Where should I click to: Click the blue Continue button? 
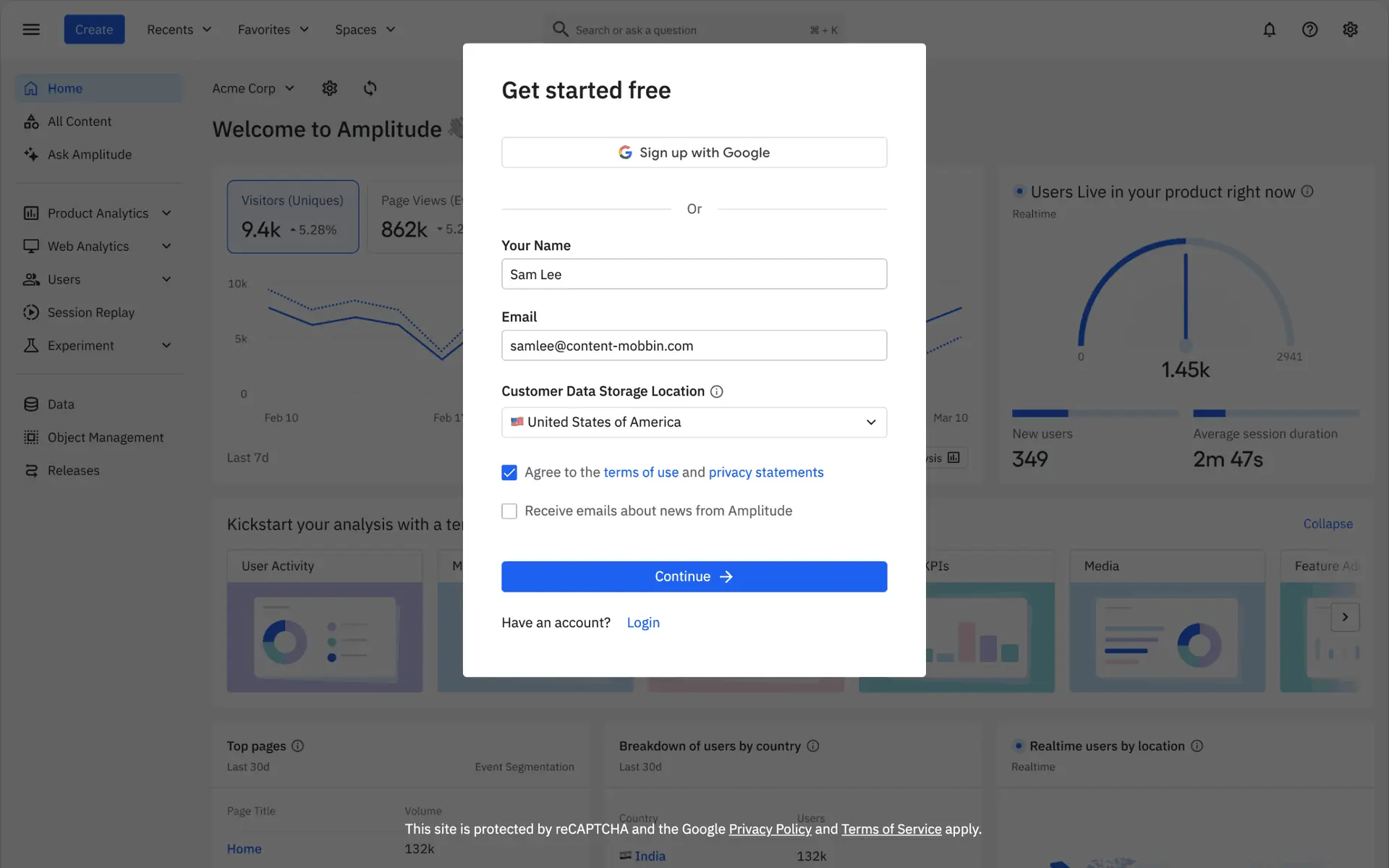(694, 576)
